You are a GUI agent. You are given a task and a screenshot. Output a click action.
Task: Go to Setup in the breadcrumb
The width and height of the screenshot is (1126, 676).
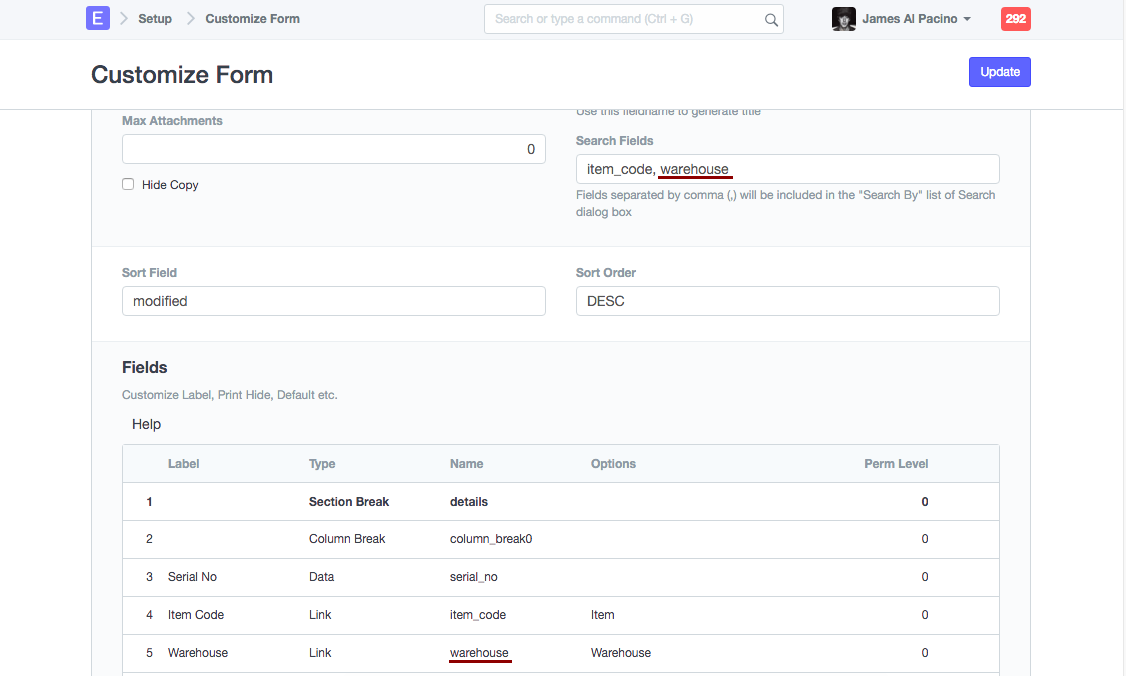pyautogui.click(x=155, y=19)
